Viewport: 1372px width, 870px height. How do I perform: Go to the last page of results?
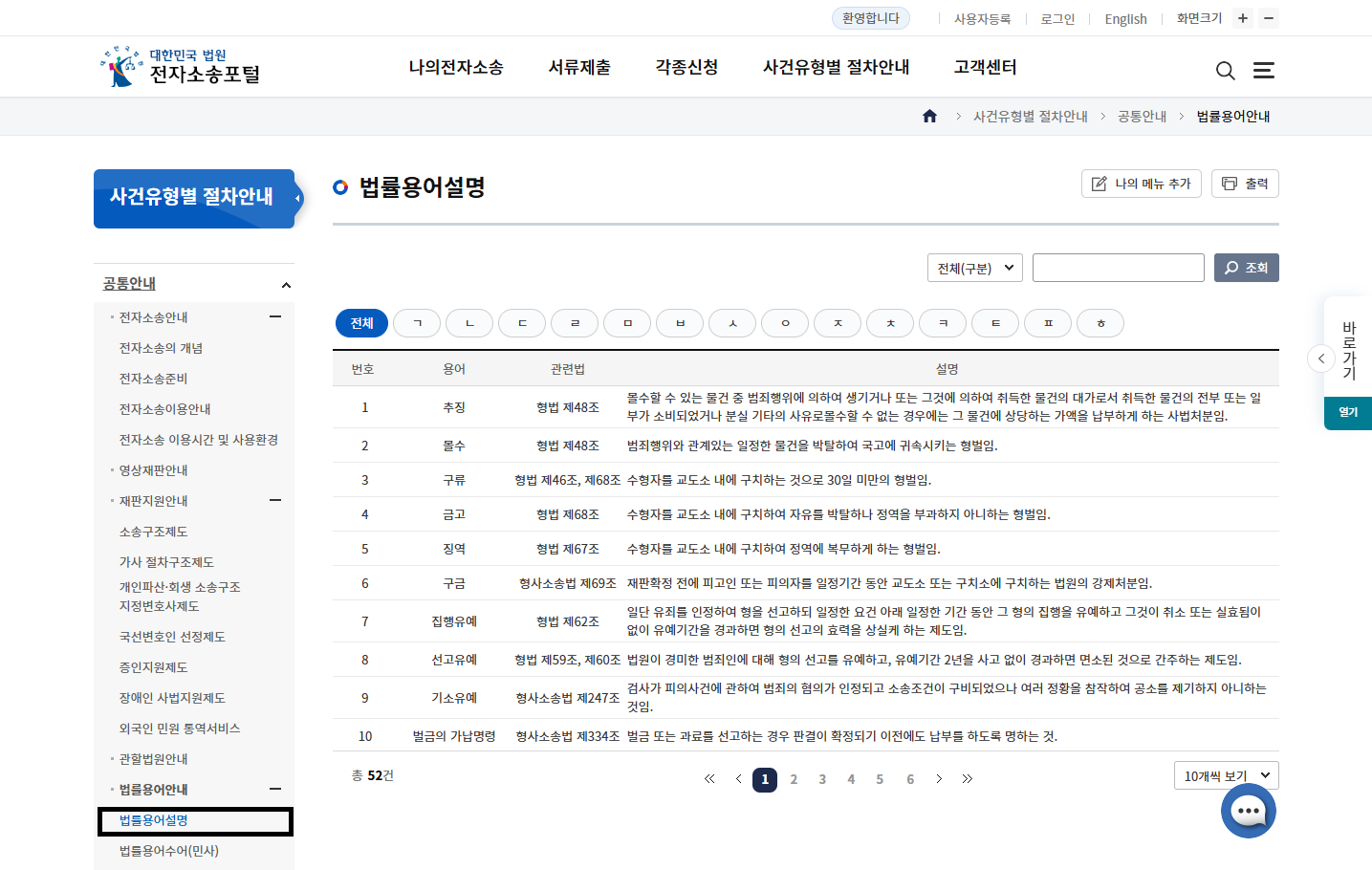968,779
